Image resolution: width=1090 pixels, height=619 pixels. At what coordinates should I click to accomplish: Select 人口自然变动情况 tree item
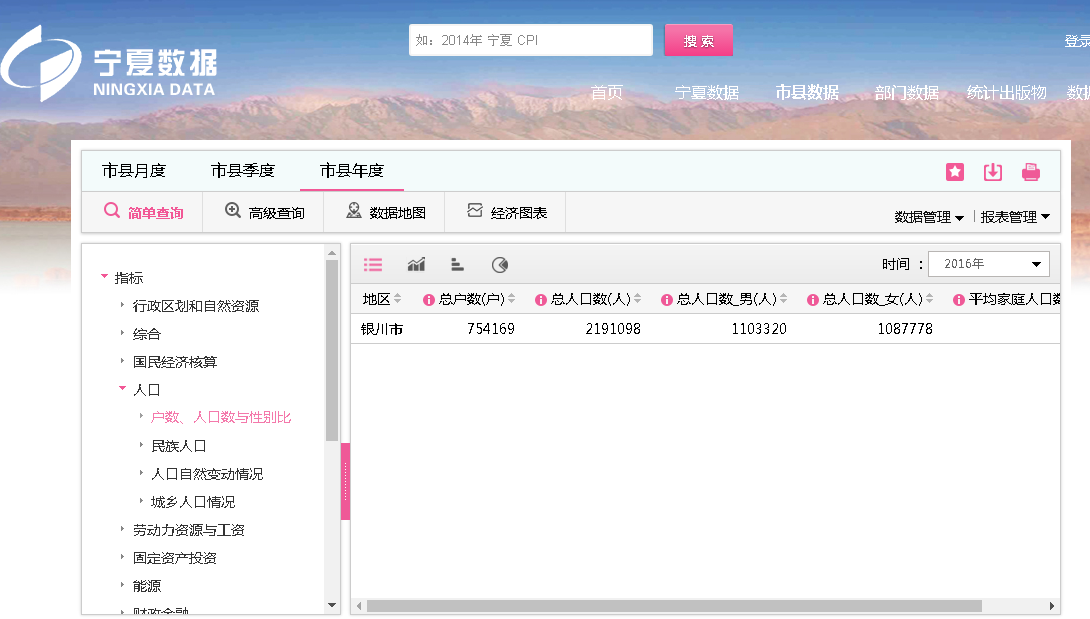(x=207, y=474)
